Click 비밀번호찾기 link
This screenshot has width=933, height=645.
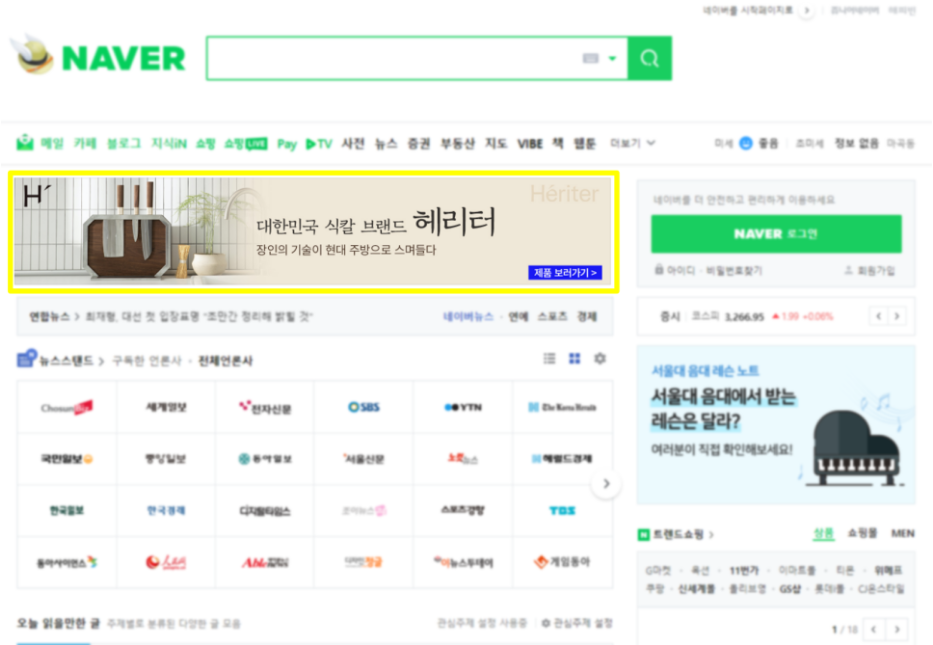(x=734, y=271)
